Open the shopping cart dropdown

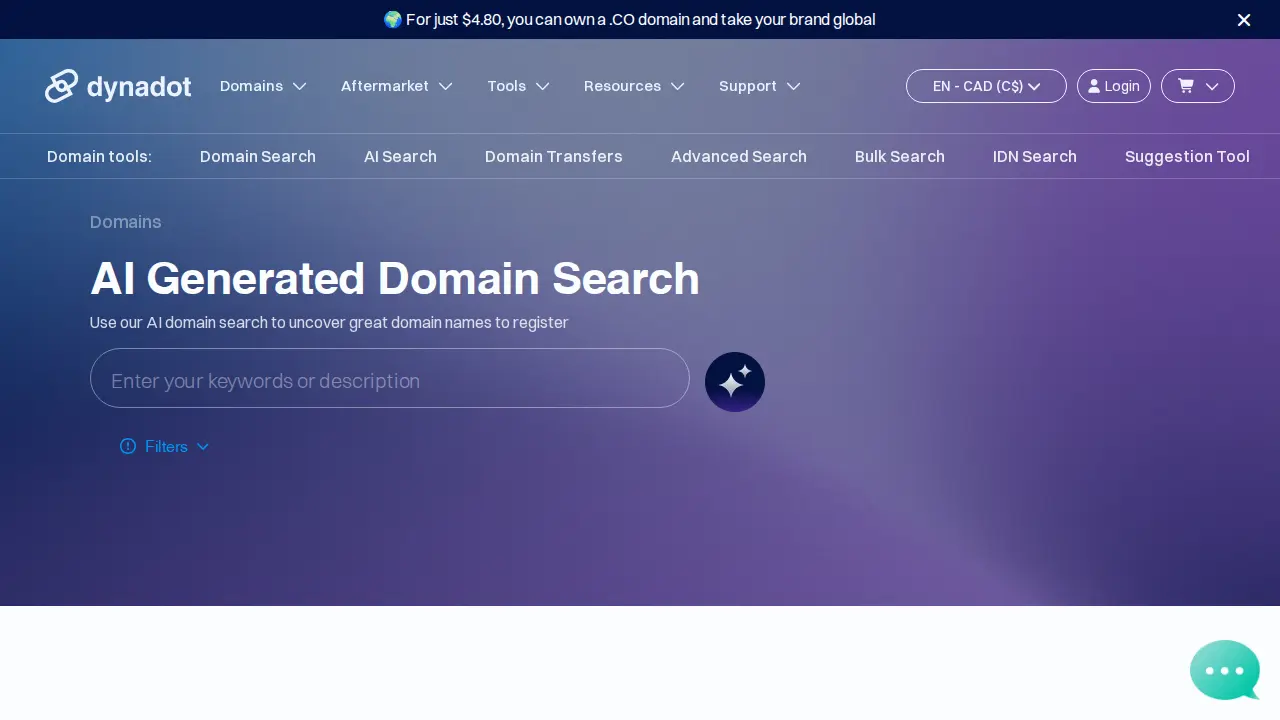coord(1198,86)
